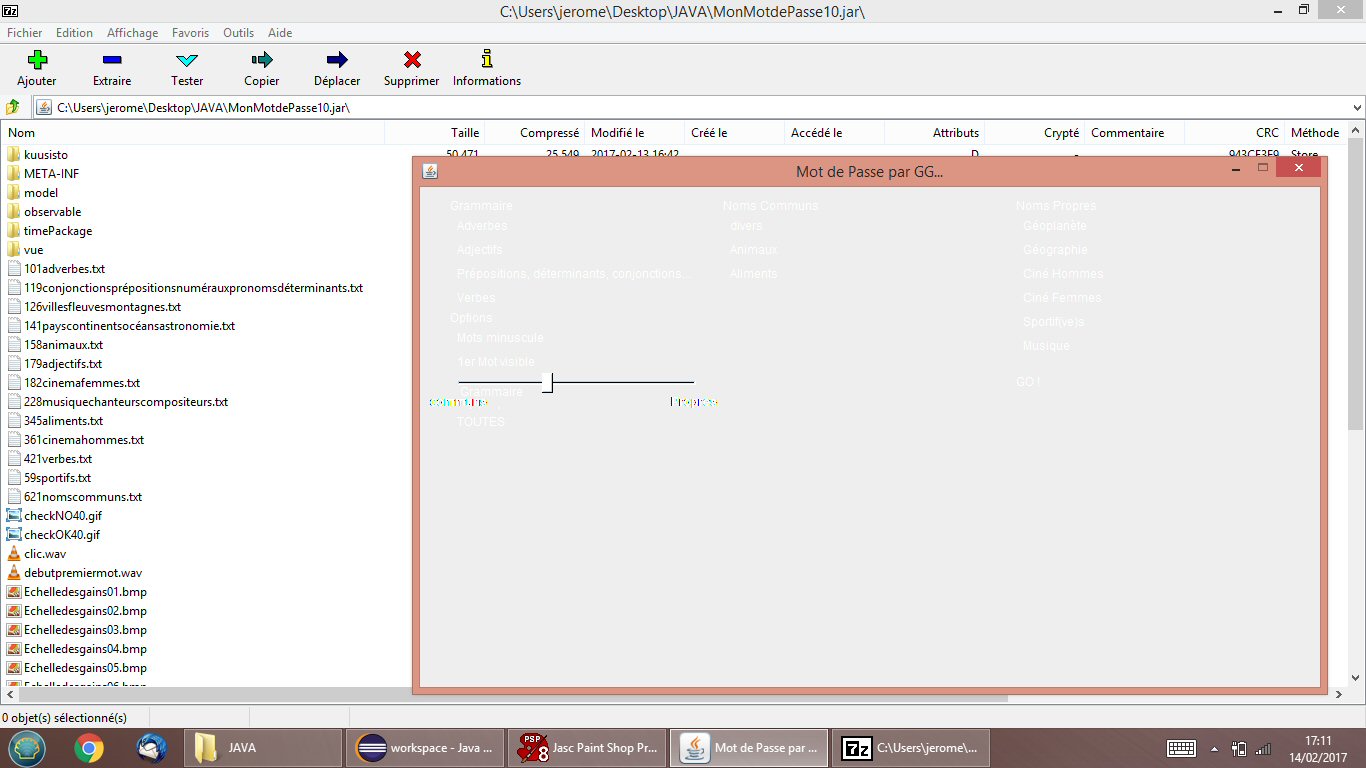Show hidden system tray icons
The image size is (1366, 768).
[x=1215, y=748]
